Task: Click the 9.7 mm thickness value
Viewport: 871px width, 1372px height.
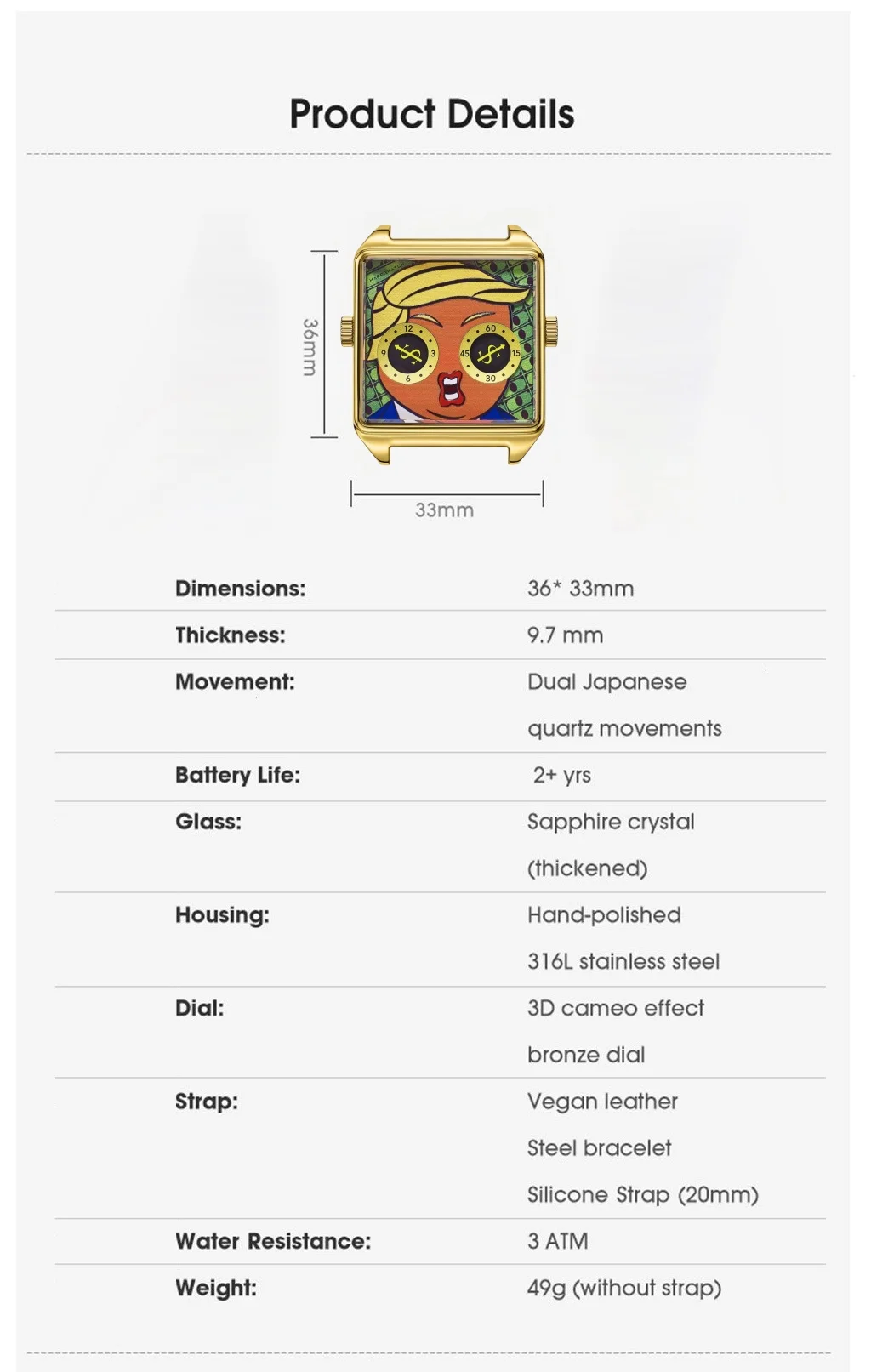Action: click(x=565, y=635)
